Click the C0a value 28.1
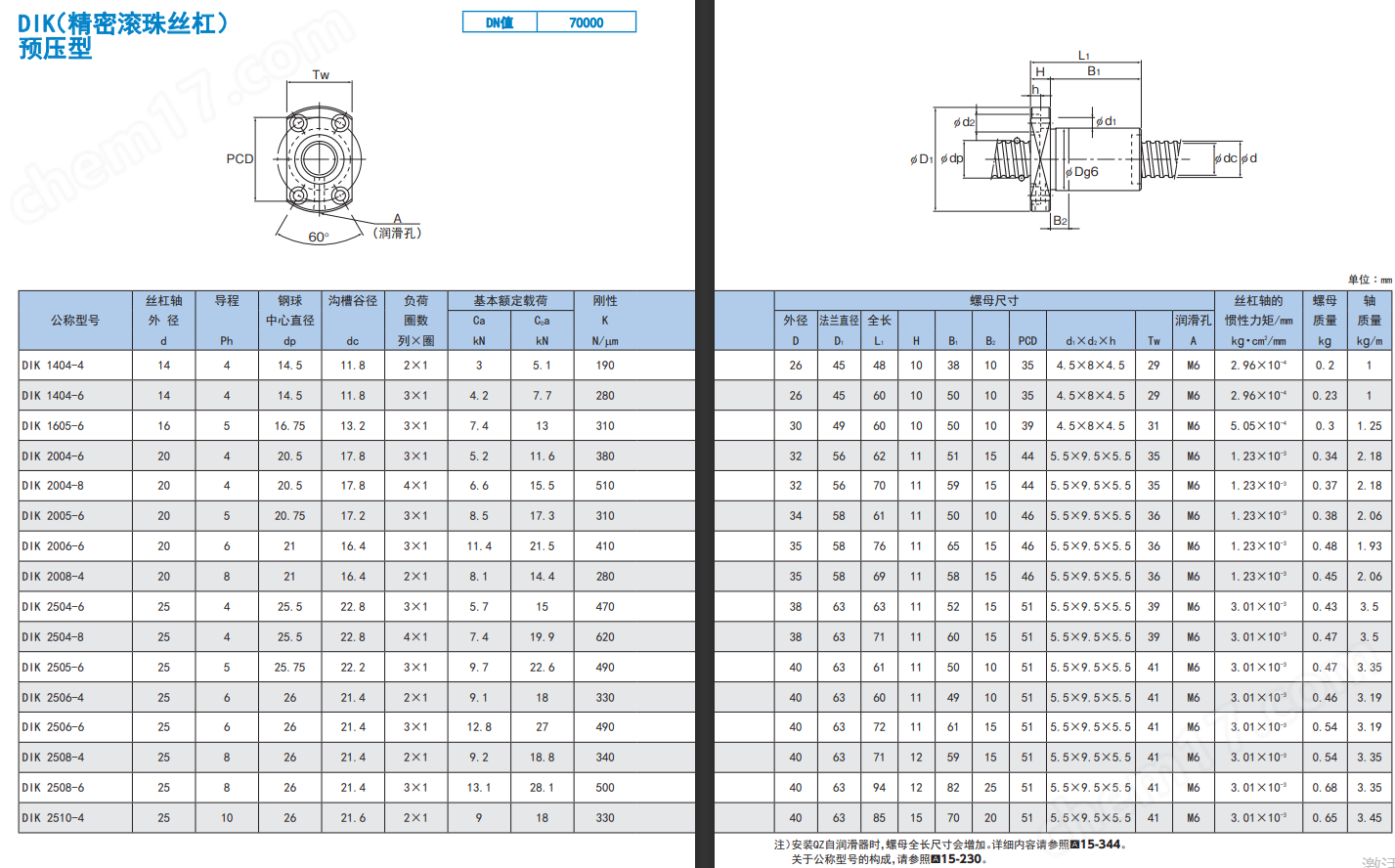Screen dimensions: 1395x868 pos(542,788)
